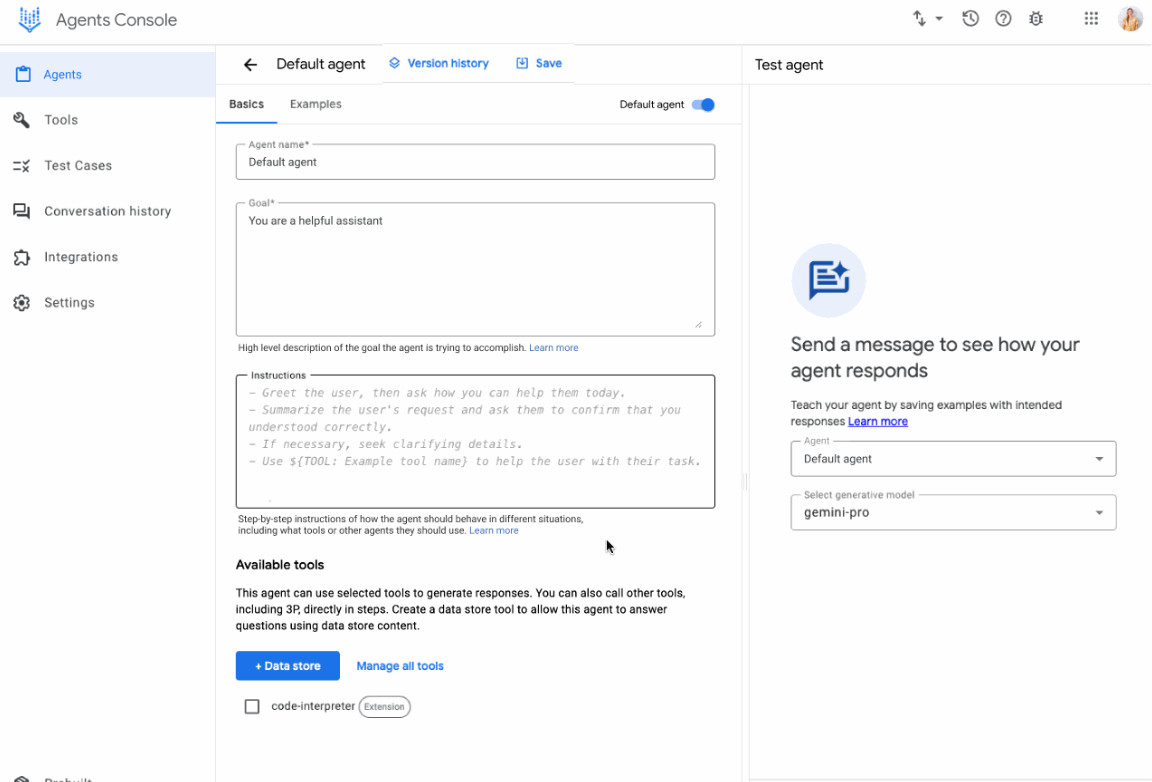
Task: Open Manage all tools
Action: (x=400, y=665)
